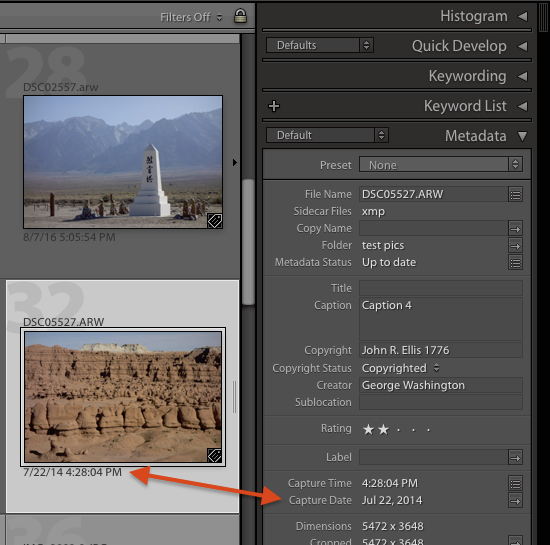Open the Copyright Status dropdown

click(401, 368)
